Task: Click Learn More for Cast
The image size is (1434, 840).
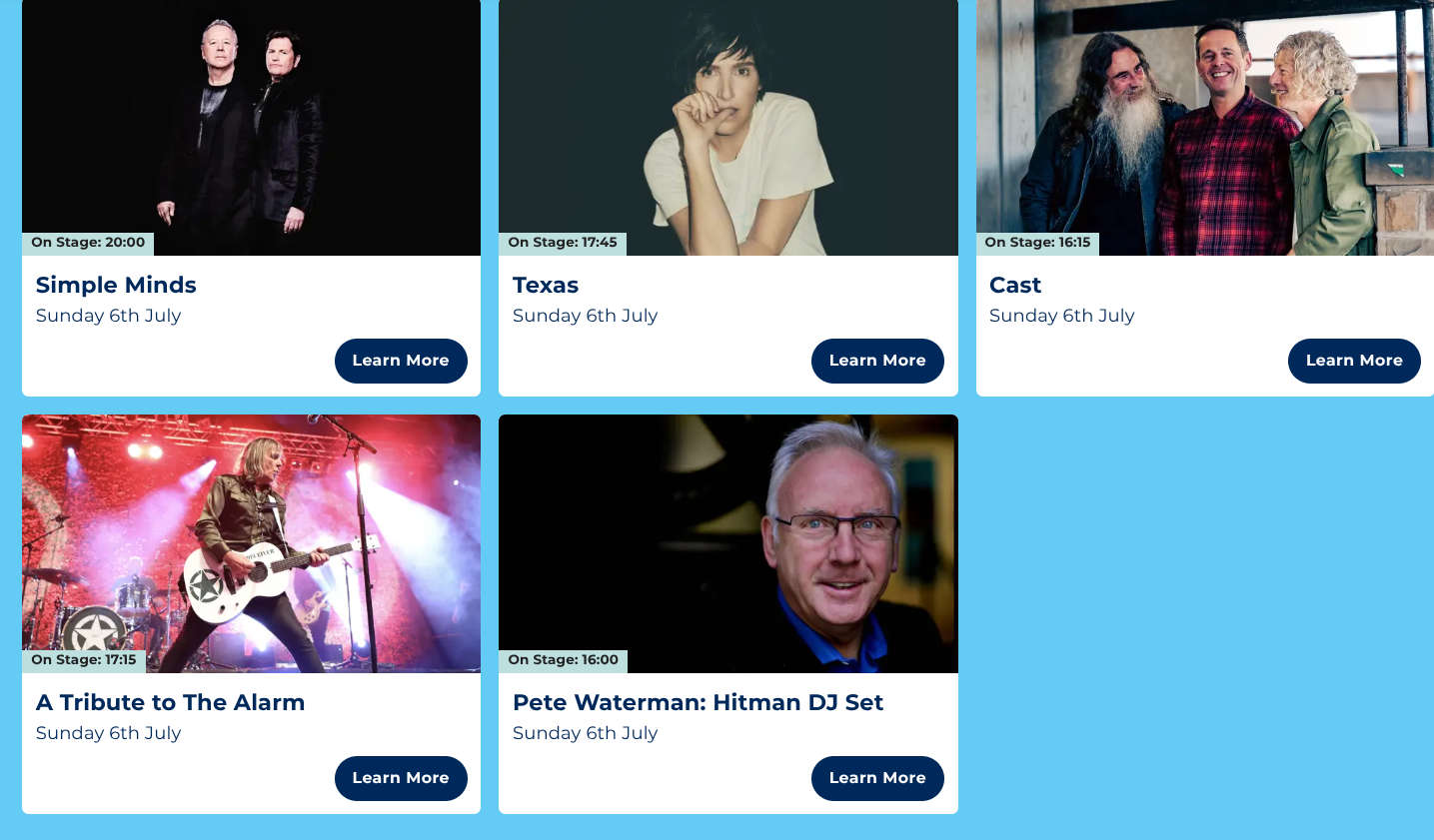Action: (x=1354, y=361)
